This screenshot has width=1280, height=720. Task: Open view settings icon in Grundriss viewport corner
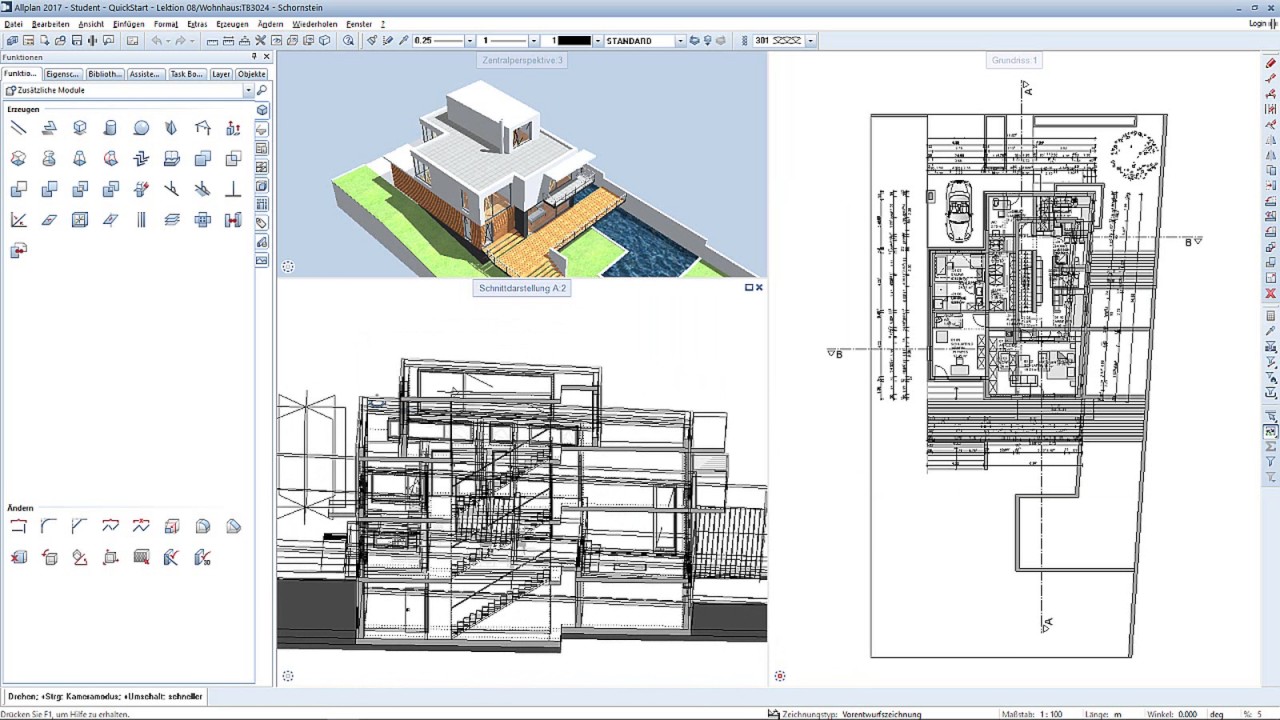pyautogui.click(x=780, y=676)
